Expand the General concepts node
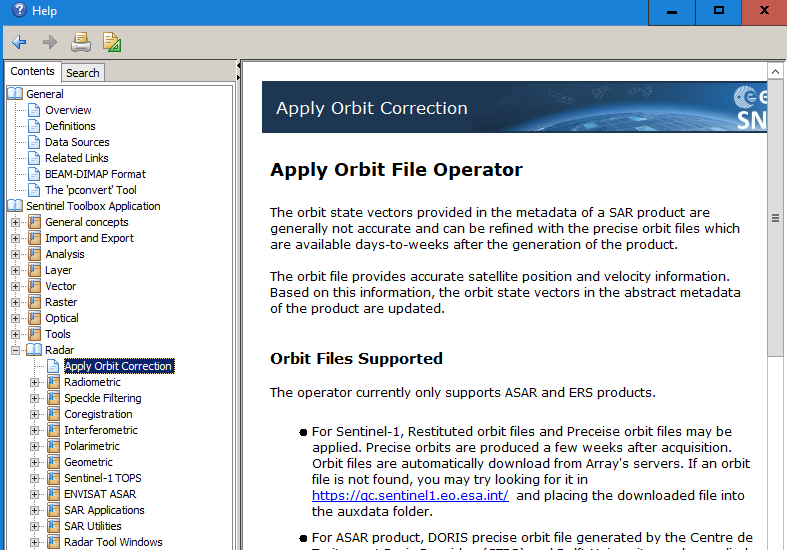This screenshot has height=550, width=787. 16,222
